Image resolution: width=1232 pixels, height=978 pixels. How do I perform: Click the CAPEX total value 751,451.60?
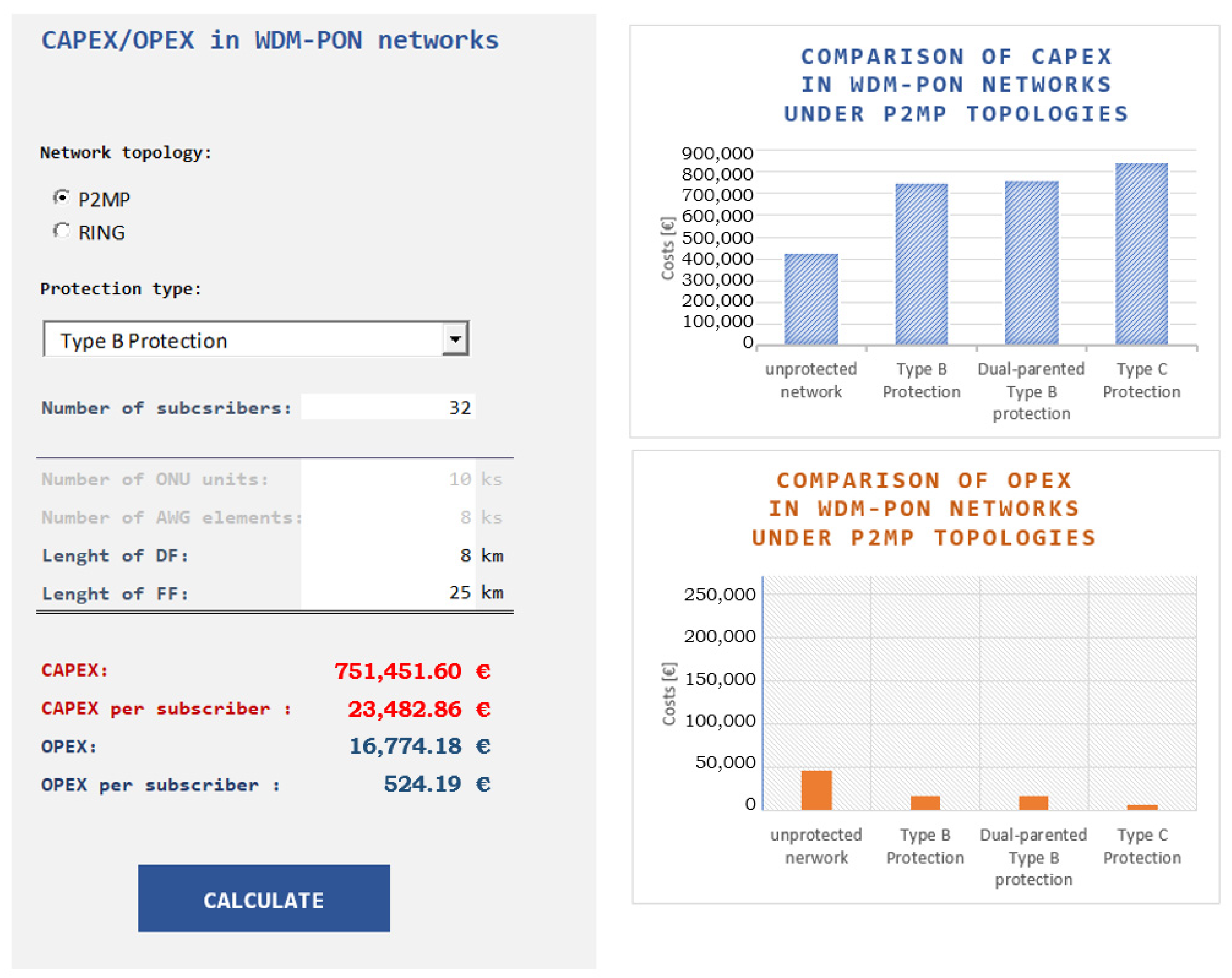[x=398, y=671]
